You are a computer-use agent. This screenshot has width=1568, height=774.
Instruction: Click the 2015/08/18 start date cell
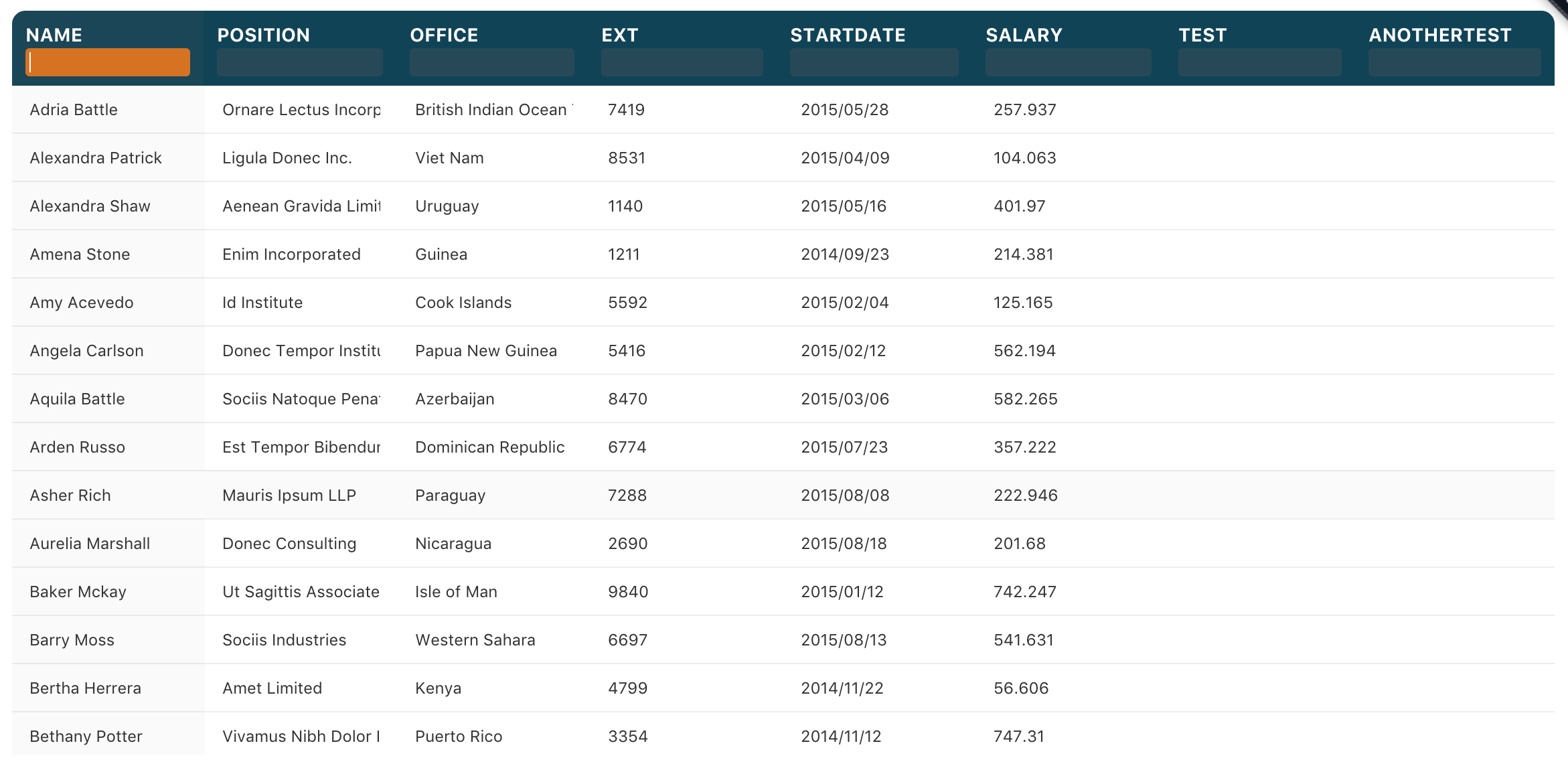844,544
